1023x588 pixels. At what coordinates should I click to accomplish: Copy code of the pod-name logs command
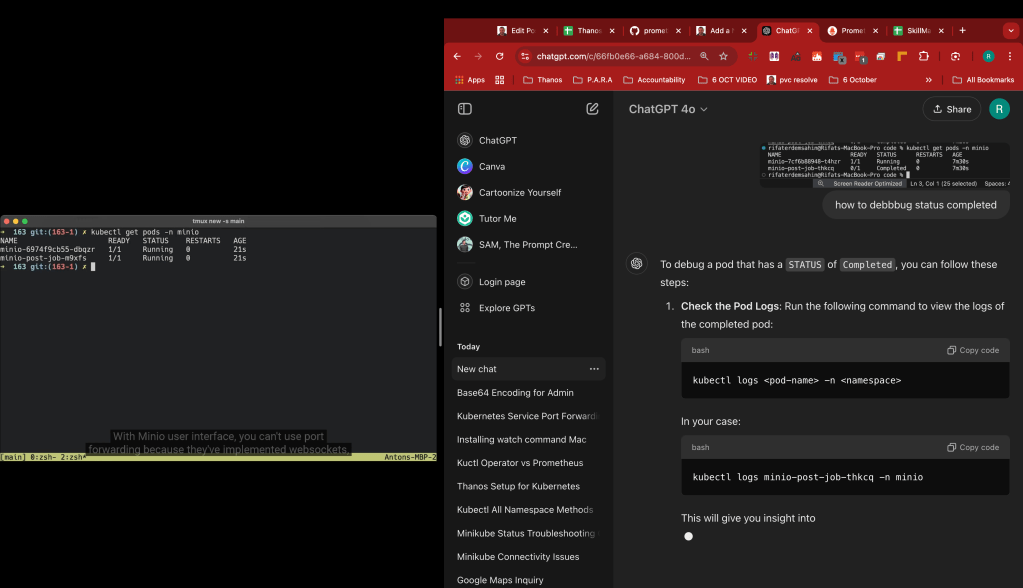[973, 350]
